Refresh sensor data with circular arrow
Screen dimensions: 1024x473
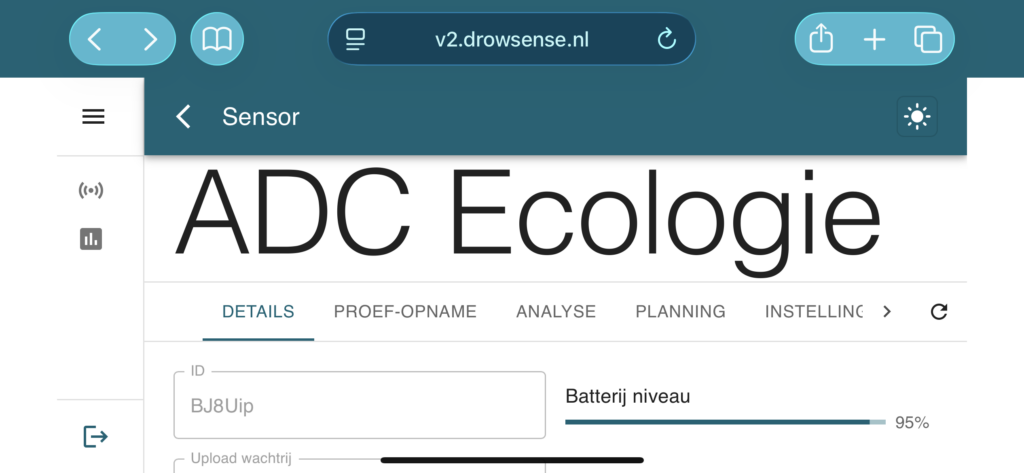(x=938, y=312)
